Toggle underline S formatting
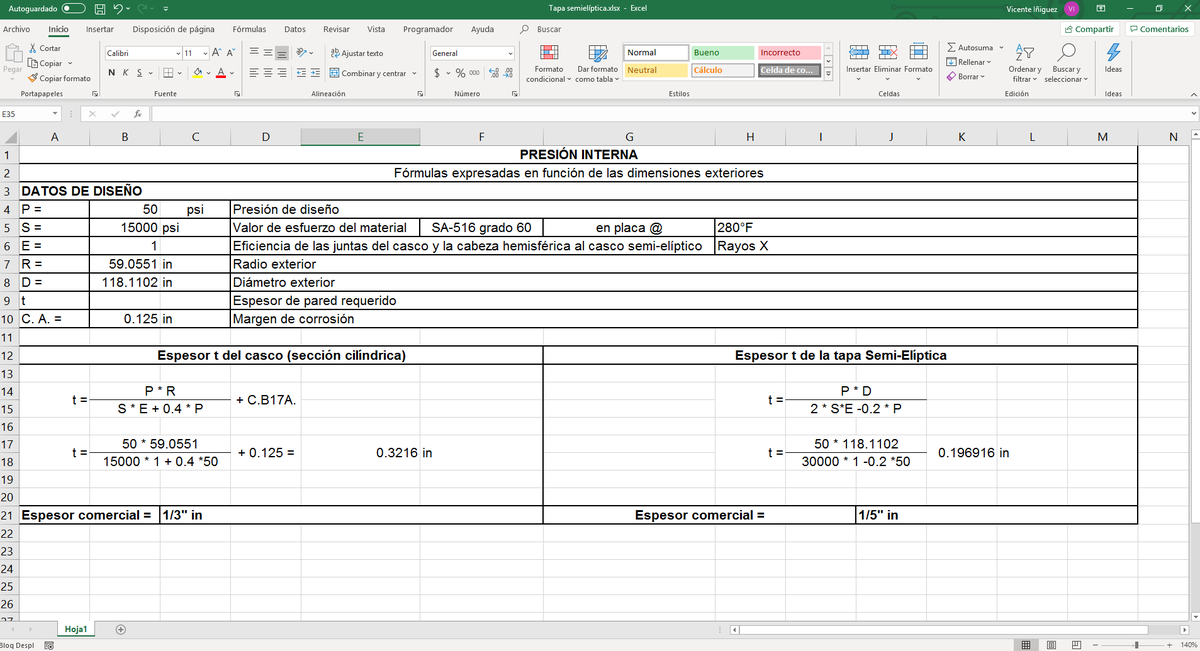This screenshot has height=651, width=1200. click(139, 73)
